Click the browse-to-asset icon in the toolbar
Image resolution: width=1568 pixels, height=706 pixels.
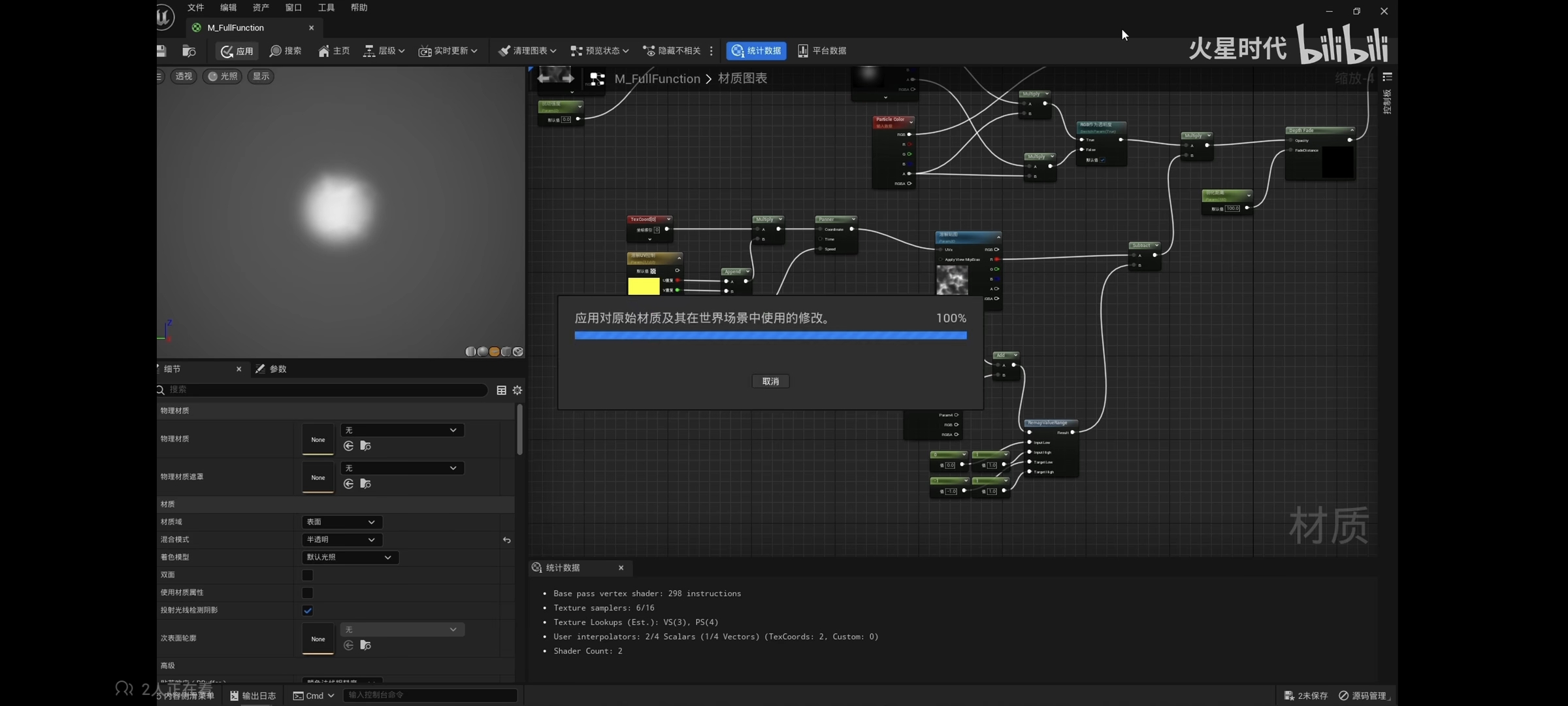pyautogui.click(x=189, y=51)
